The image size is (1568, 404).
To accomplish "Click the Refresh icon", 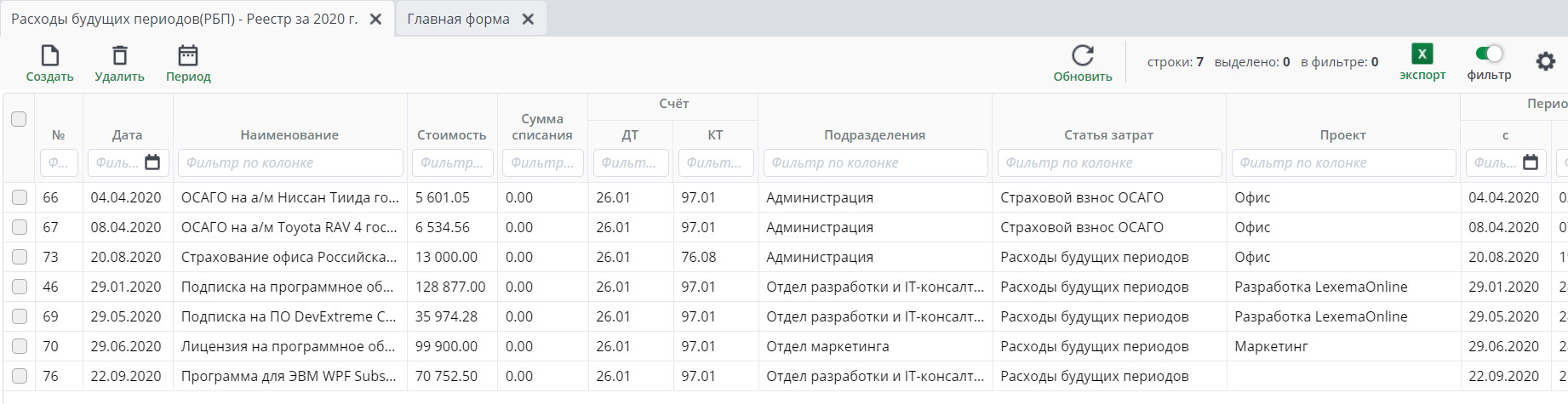I will tap(1083, 56).
